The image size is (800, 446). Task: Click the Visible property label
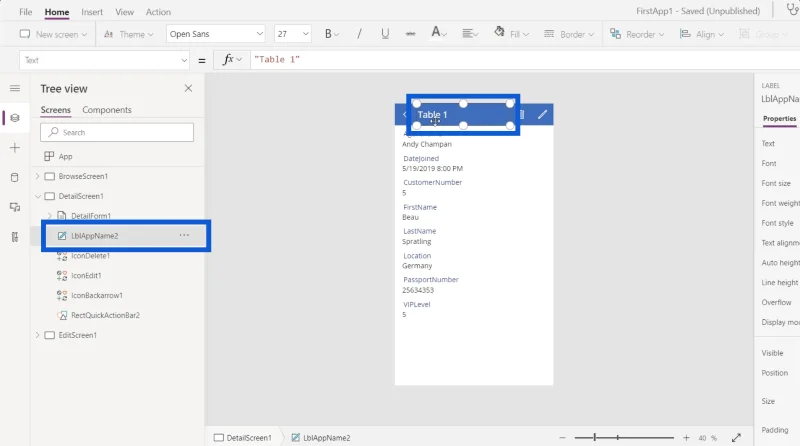(772, 353)
